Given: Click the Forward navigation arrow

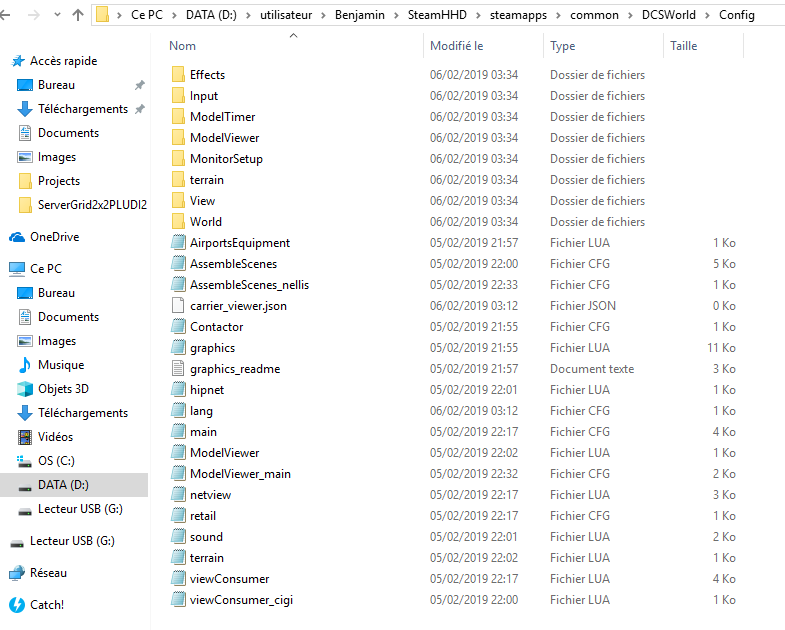Looking at the screenshot, I should coord(34,15).
